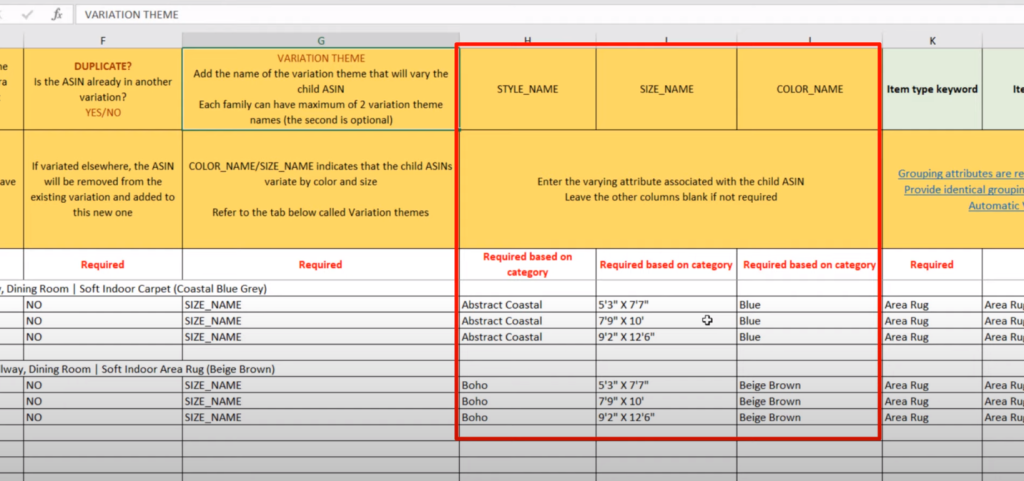
Task: Select NO in the Abstract Coastal 7'9" X 10' row
Action: (x=103, y=321)
